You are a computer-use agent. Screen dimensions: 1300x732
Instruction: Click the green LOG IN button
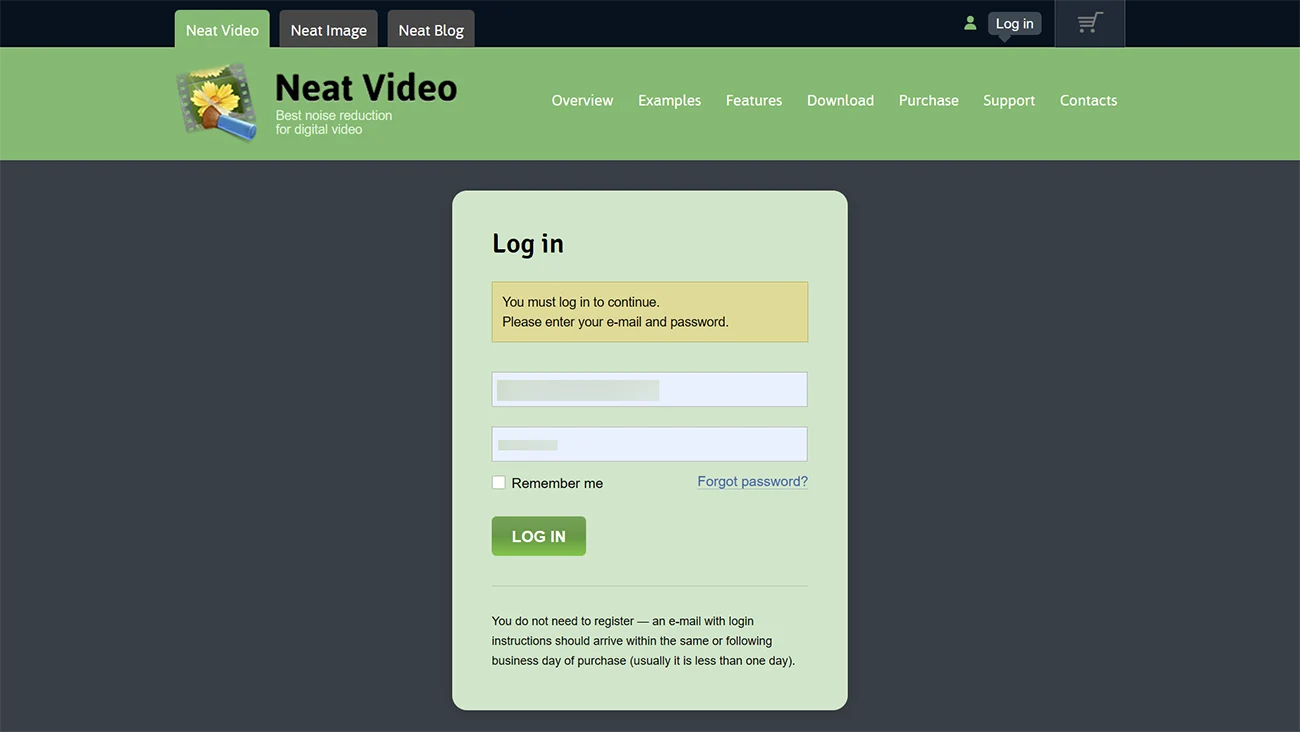[538, 536]
